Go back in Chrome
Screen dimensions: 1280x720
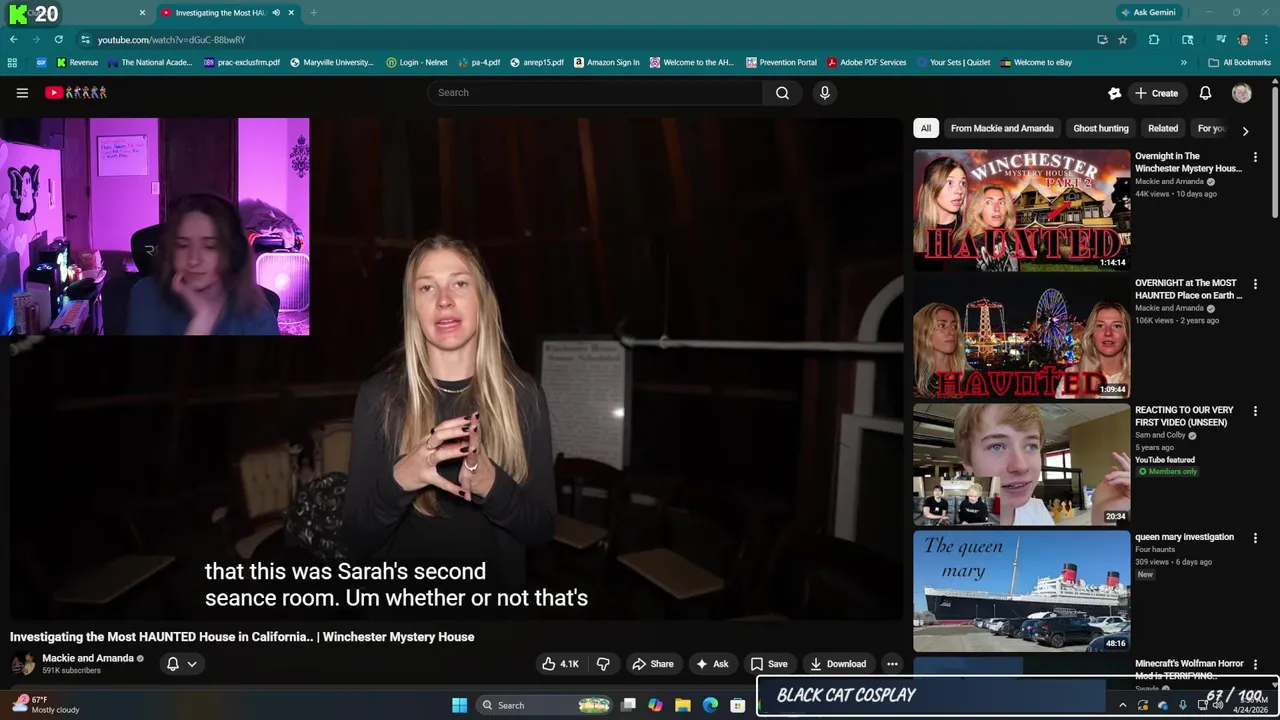point(13,39)
